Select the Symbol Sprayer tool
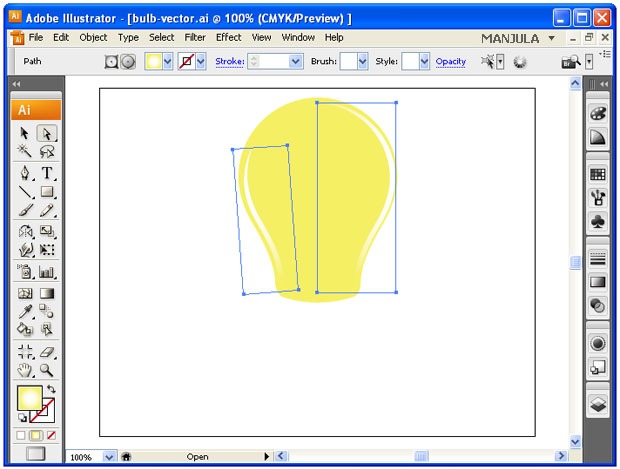The width and height of the screenshot is (620, 469). click(x=25, y=272)
